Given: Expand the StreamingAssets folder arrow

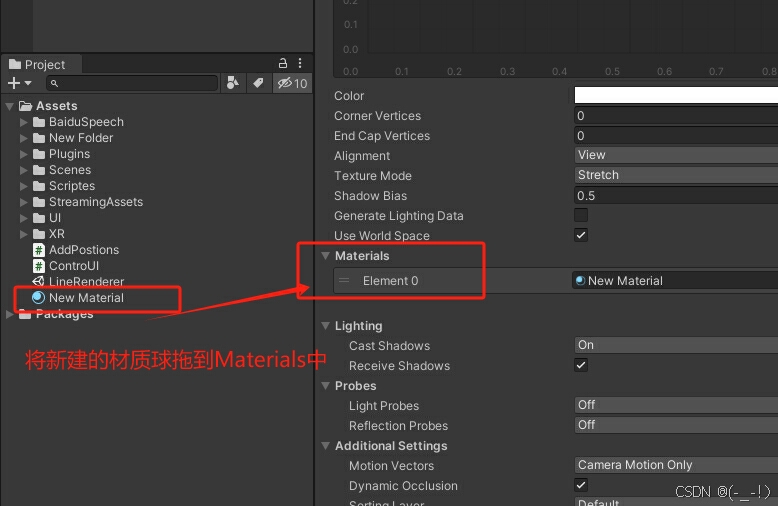Looking at the screenshot, I should coord(23,202).
